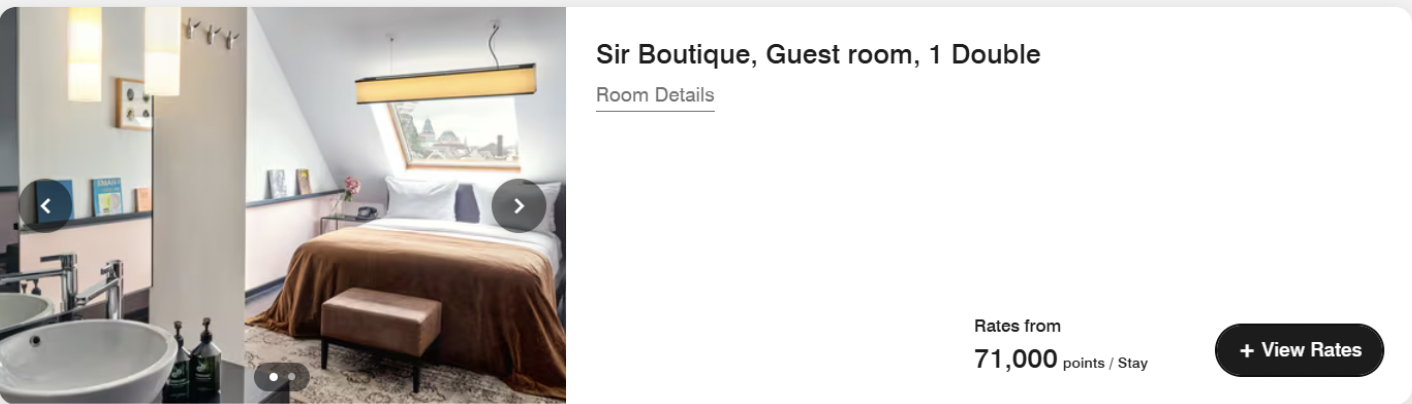This screenshot has height=404, width=1412.
Task: Click the hanging yellow lamp above the bed
Action: (445, 83)
